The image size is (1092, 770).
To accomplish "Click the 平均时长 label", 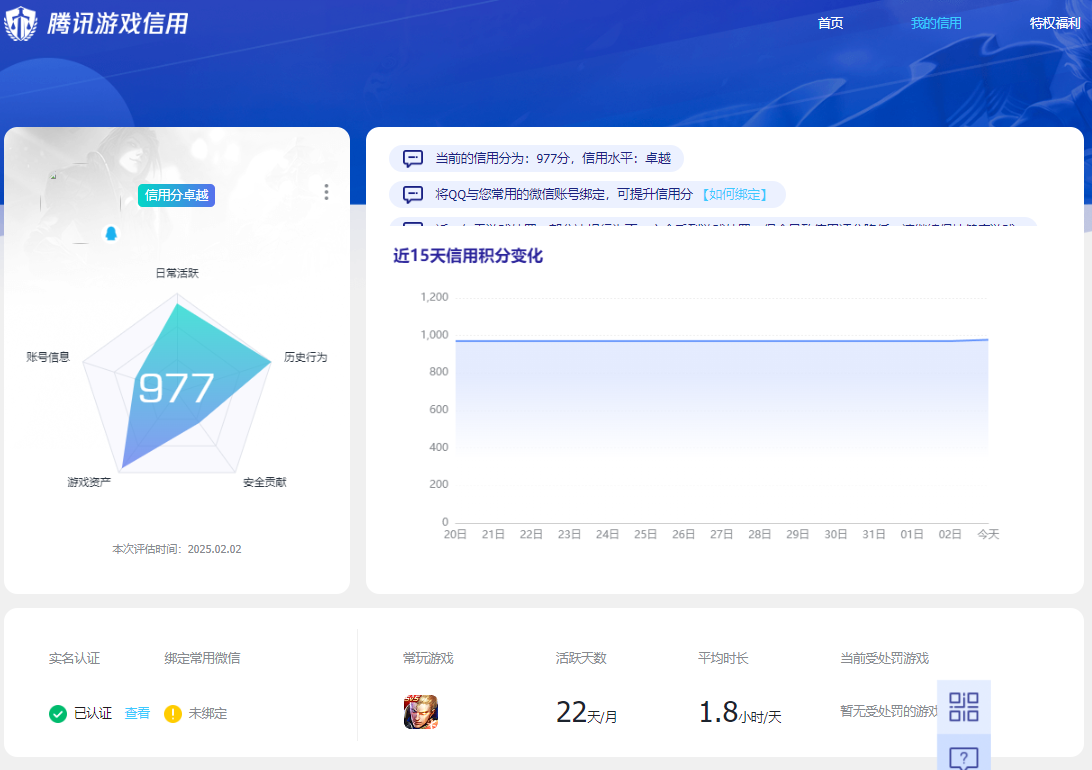I will point(724,658).
